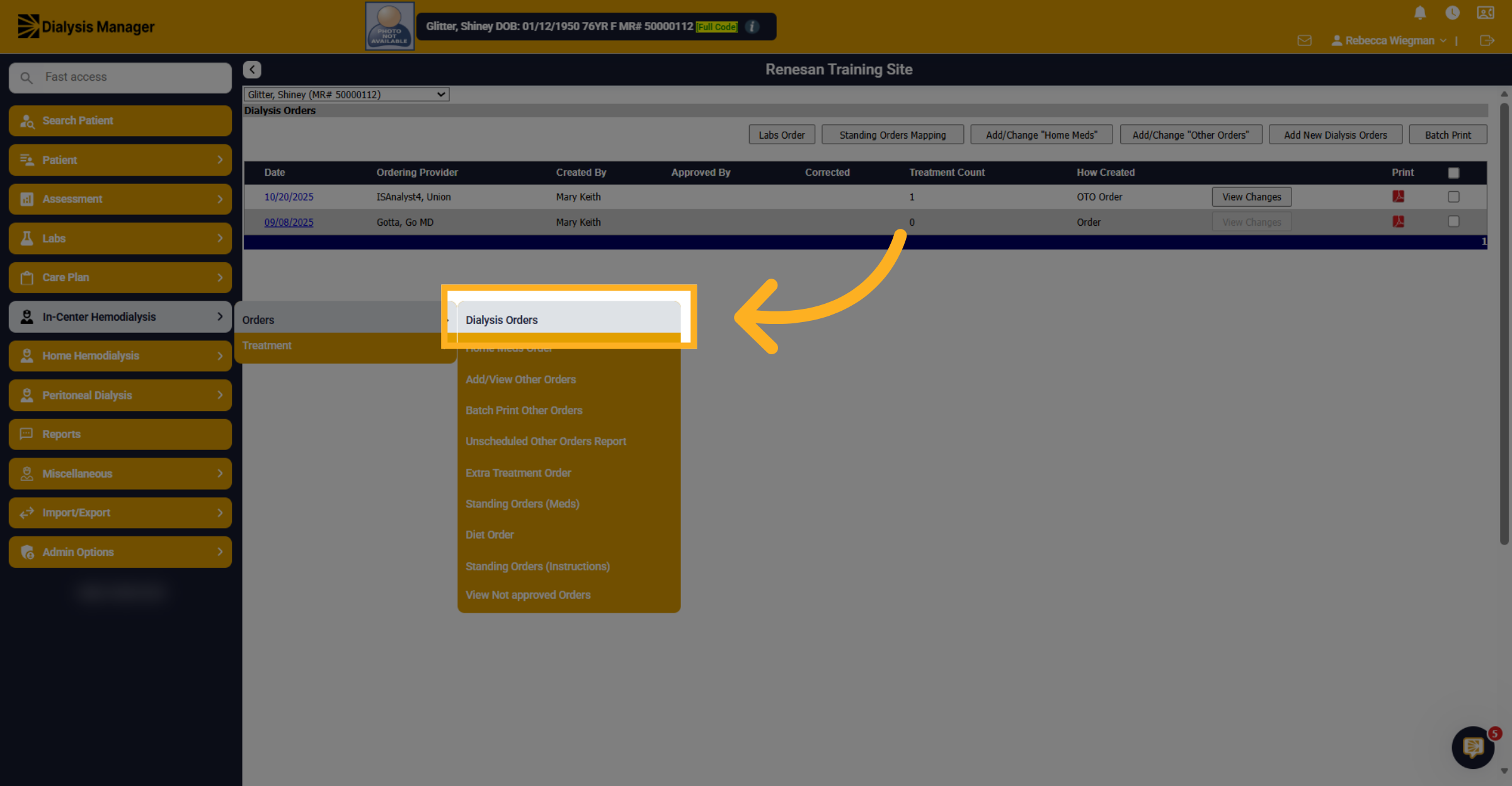The height and width of the screenshot is (786, 1512).
Task: Click the Reports icon
Action: (x=26, y=434)
